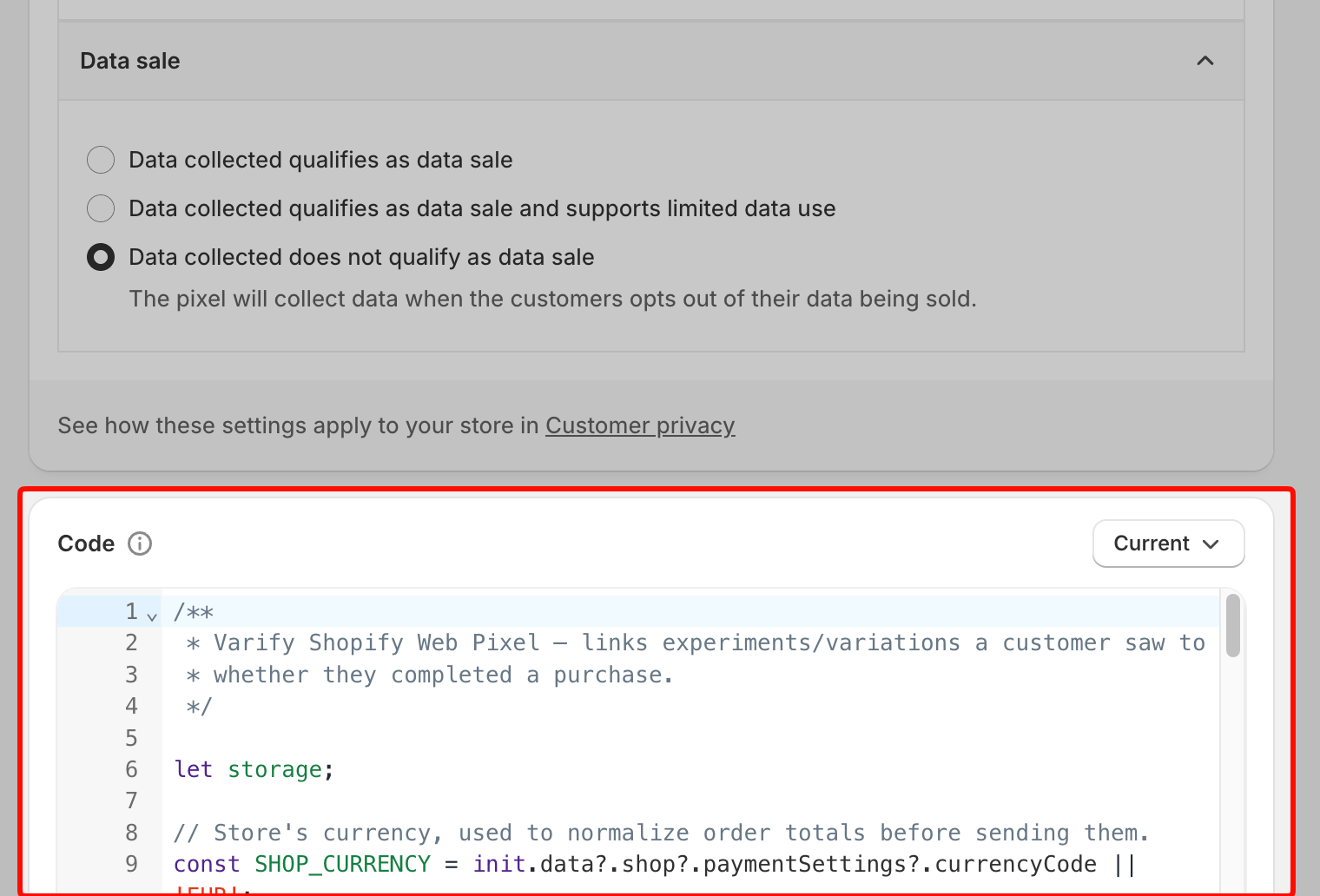Open the Customer privacy link
Screen dimensions: 1320x896
tap(640, 425)
